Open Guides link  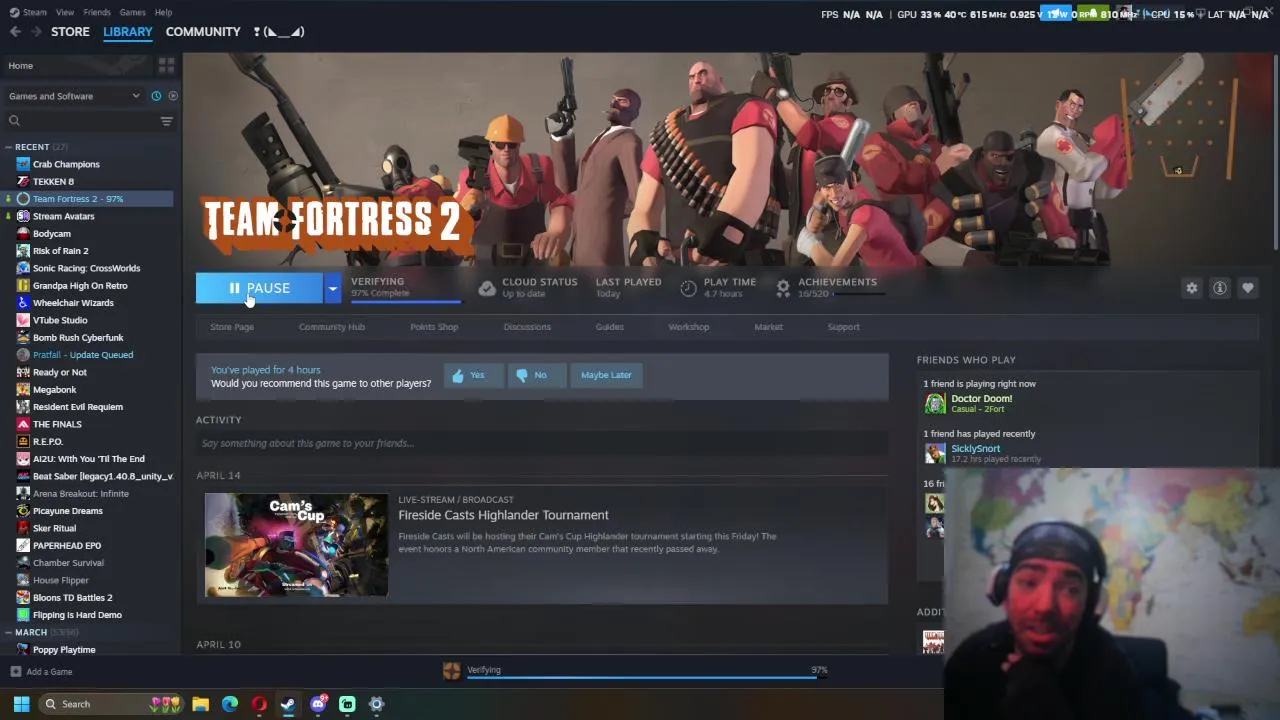610,327
